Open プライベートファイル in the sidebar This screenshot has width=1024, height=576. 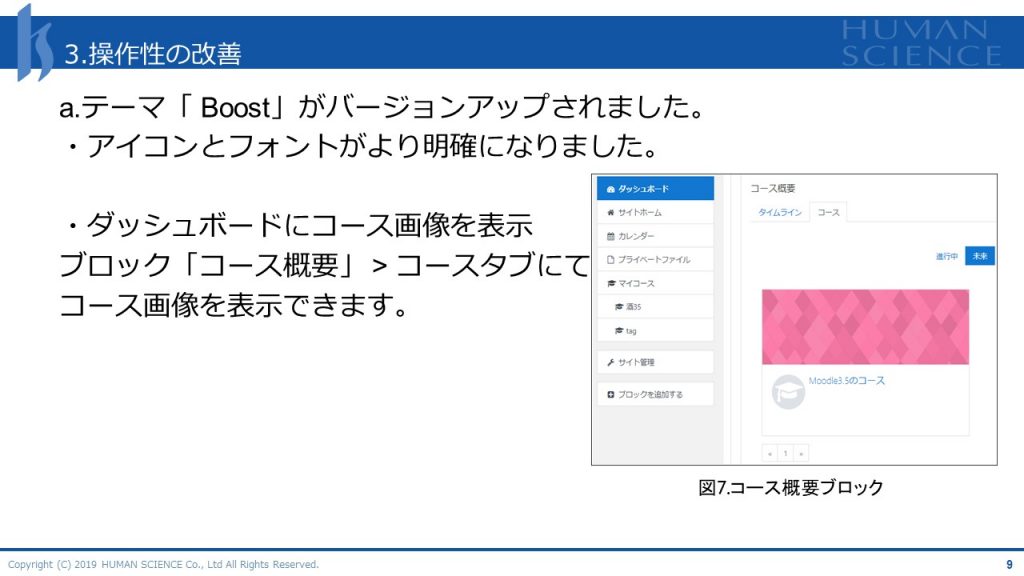(655, 259)
